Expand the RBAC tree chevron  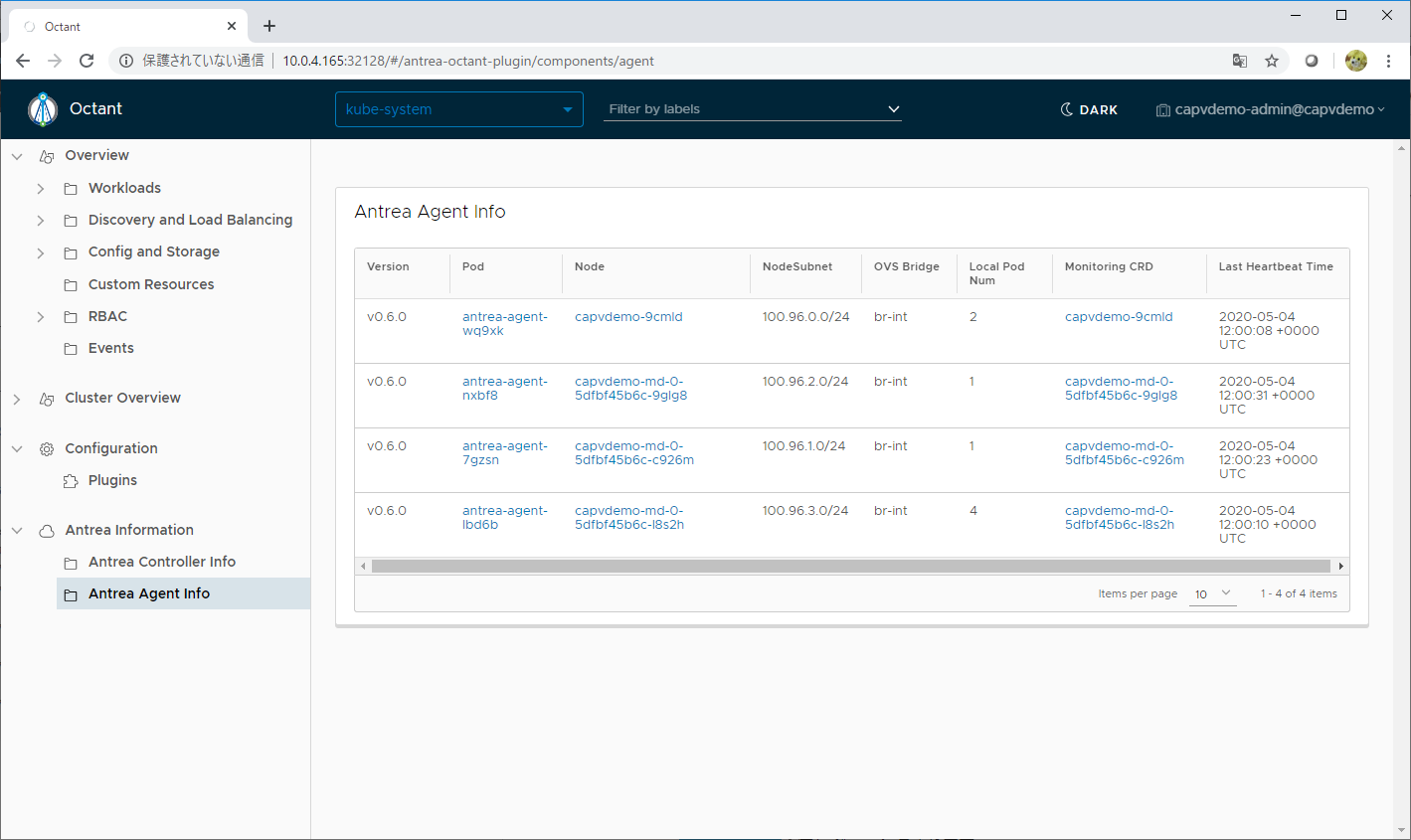41,317
